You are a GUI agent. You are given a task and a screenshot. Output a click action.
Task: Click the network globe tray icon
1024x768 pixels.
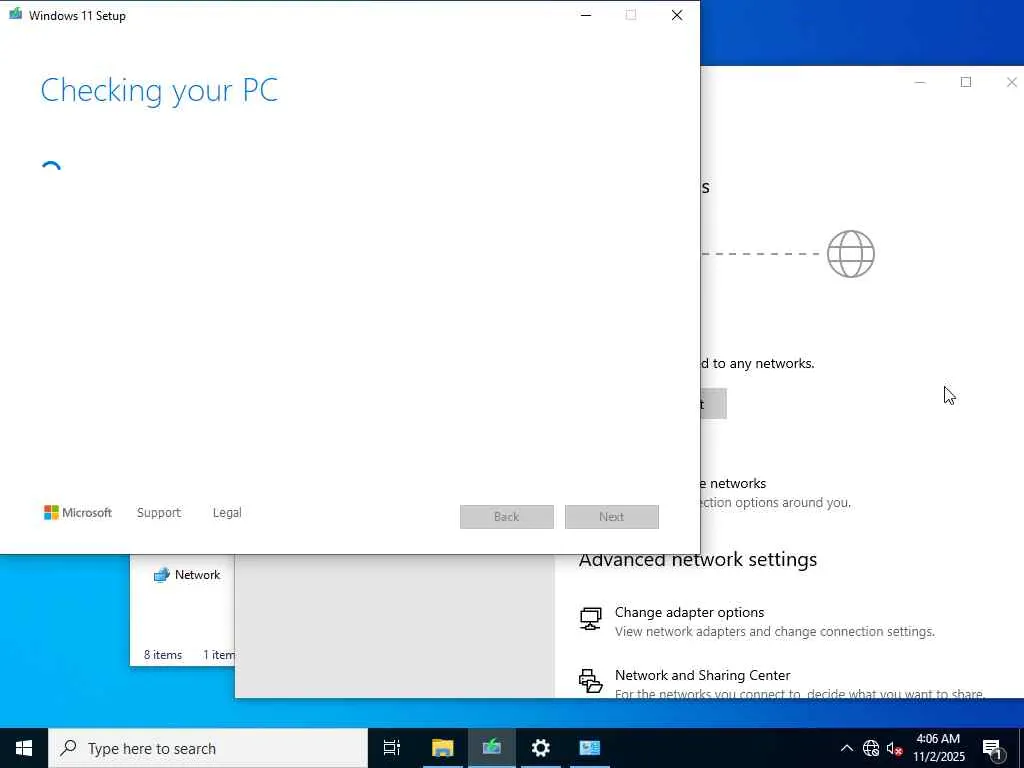pyautogui.click(x=871, y=748)
